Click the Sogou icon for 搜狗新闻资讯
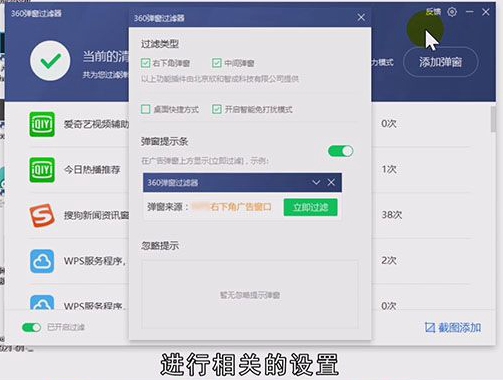This screenshot has height=380, width=503. point(42,215)
